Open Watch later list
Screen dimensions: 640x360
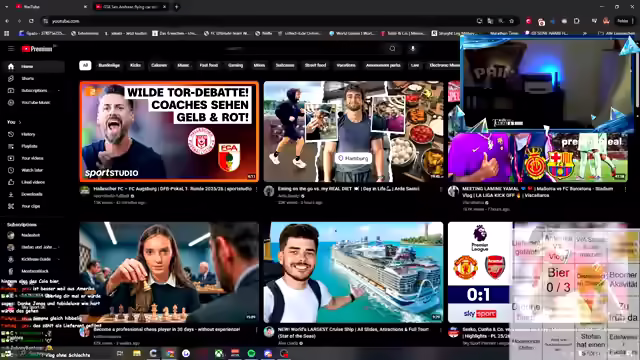click(32, 170)
